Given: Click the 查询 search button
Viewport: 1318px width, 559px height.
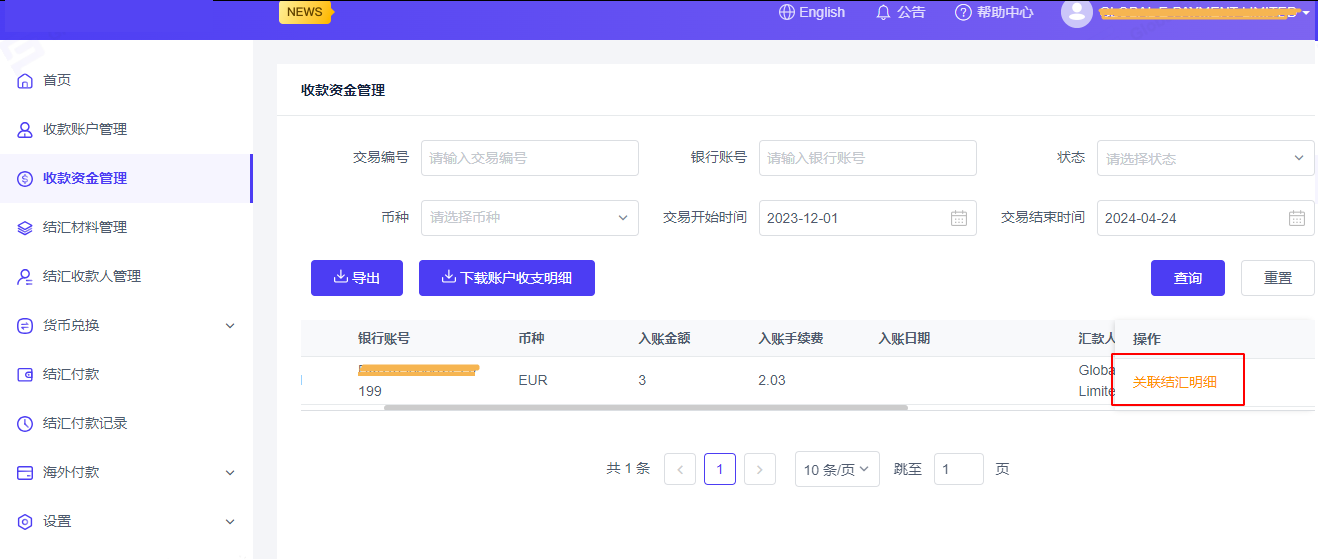Looking at the screenshot, I should click(1187, 278).
